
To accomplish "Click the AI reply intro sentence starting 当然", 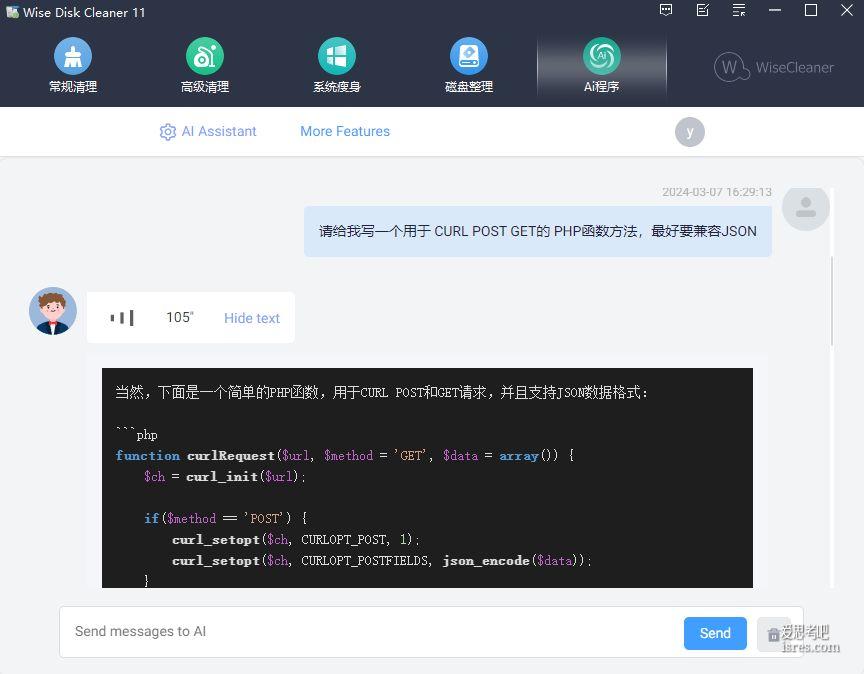I will 381,392.
